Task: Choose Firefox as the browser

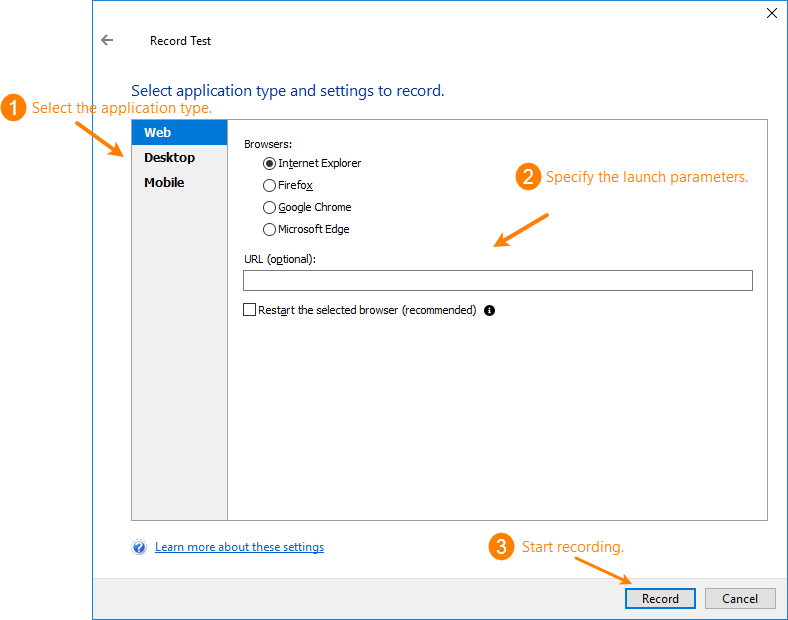Action: coord(269,185)
